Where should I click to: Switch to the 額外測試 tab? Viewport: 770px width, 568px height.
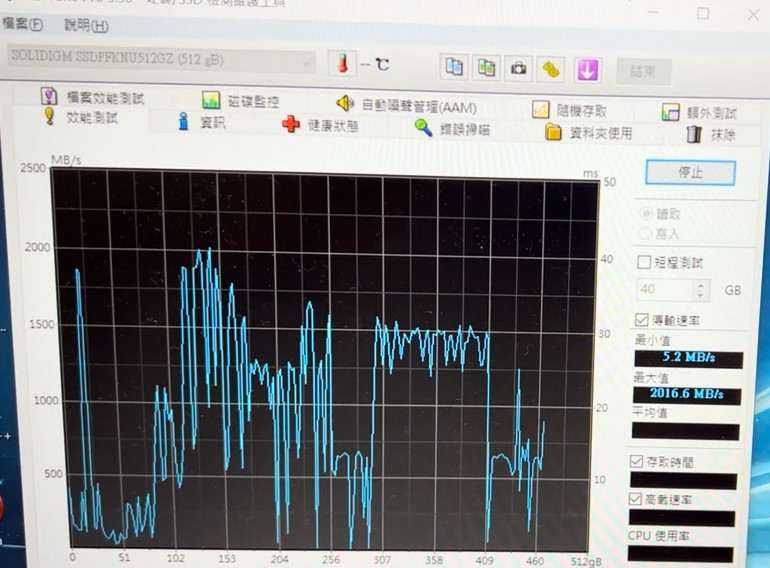[x=699, y=113]
